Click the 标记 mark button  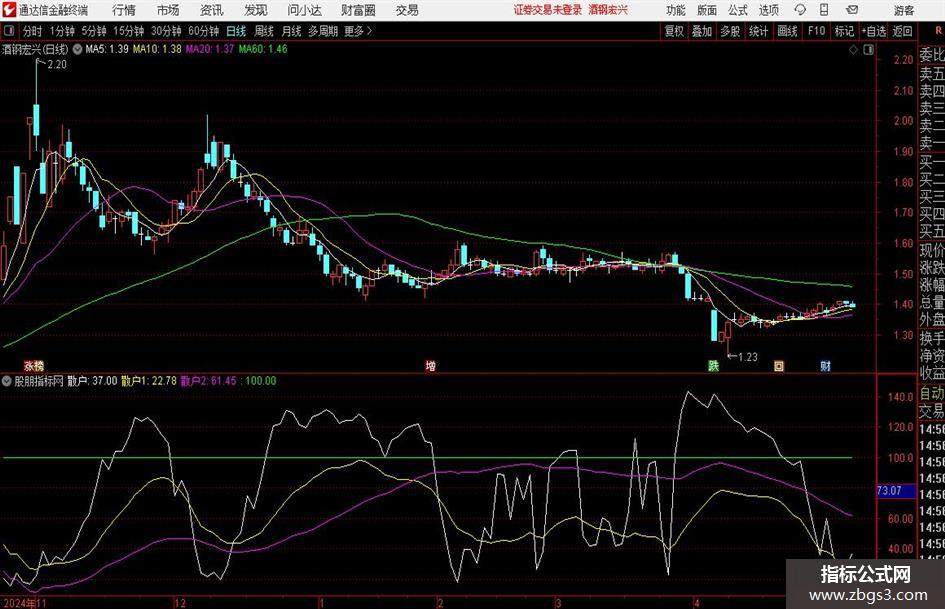click(844, 31)
